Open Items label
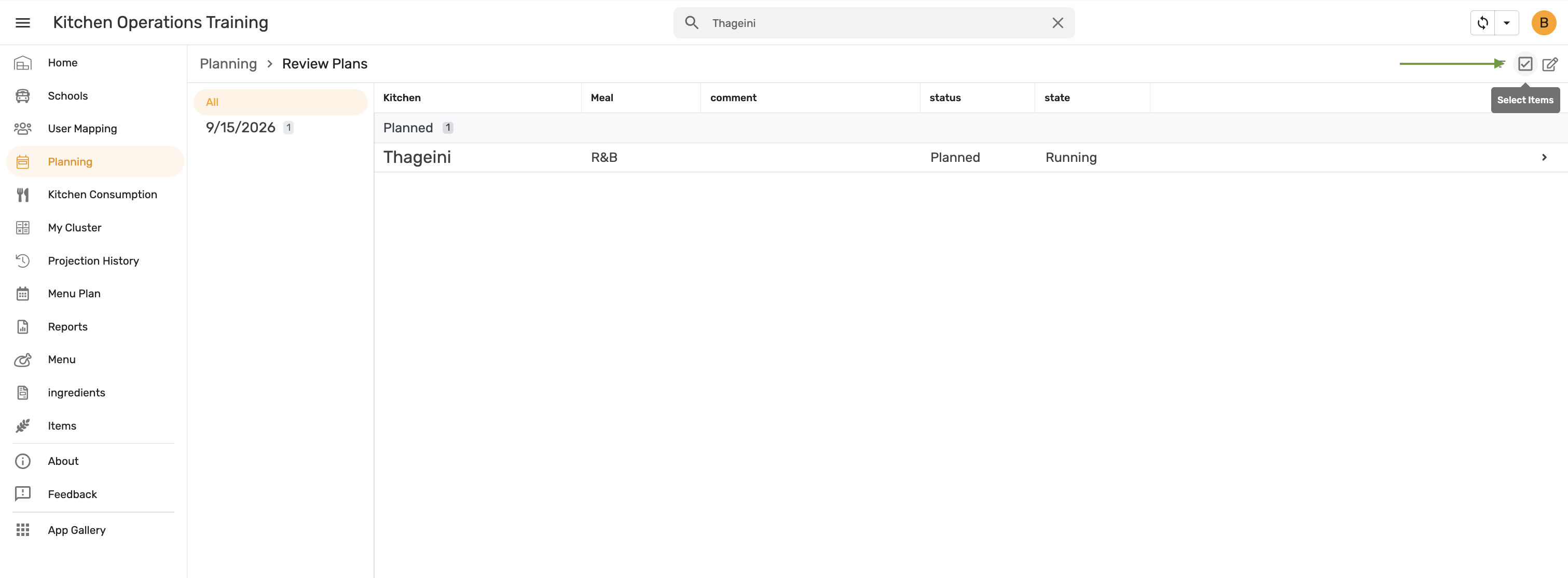The image size is (1568, 578). click(x=62, y=426)
